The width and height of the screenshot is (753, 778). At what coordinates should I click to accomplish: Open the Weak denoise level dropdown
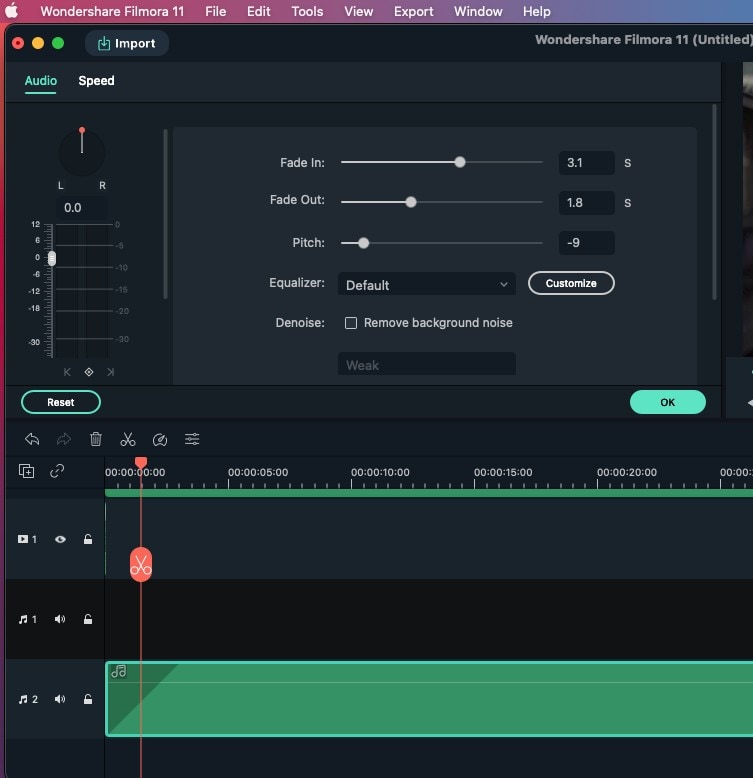427,365
